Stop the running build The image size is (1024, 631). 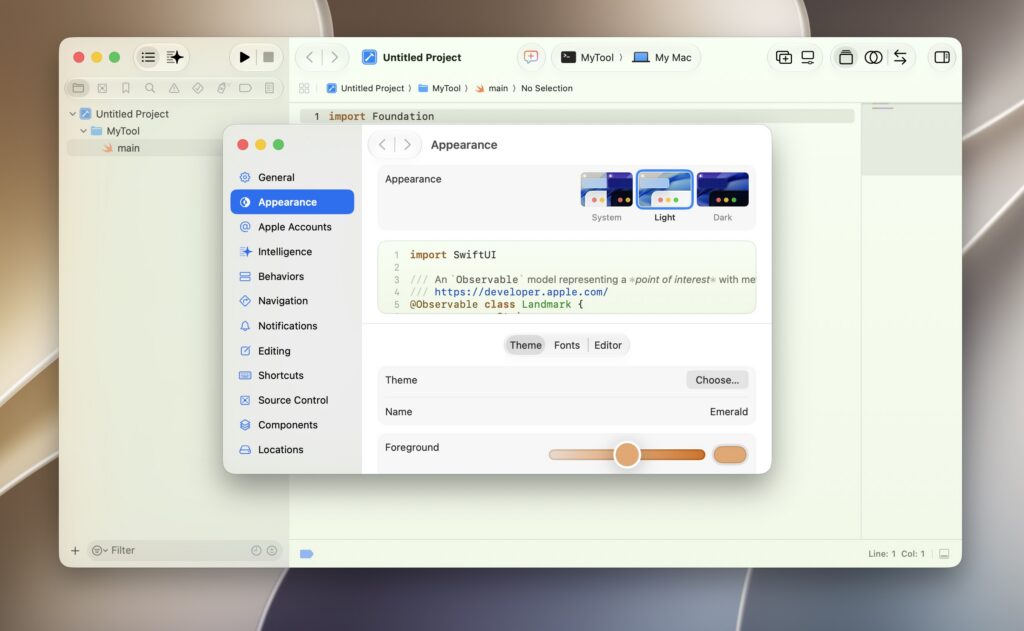click(x=268, y=57)
